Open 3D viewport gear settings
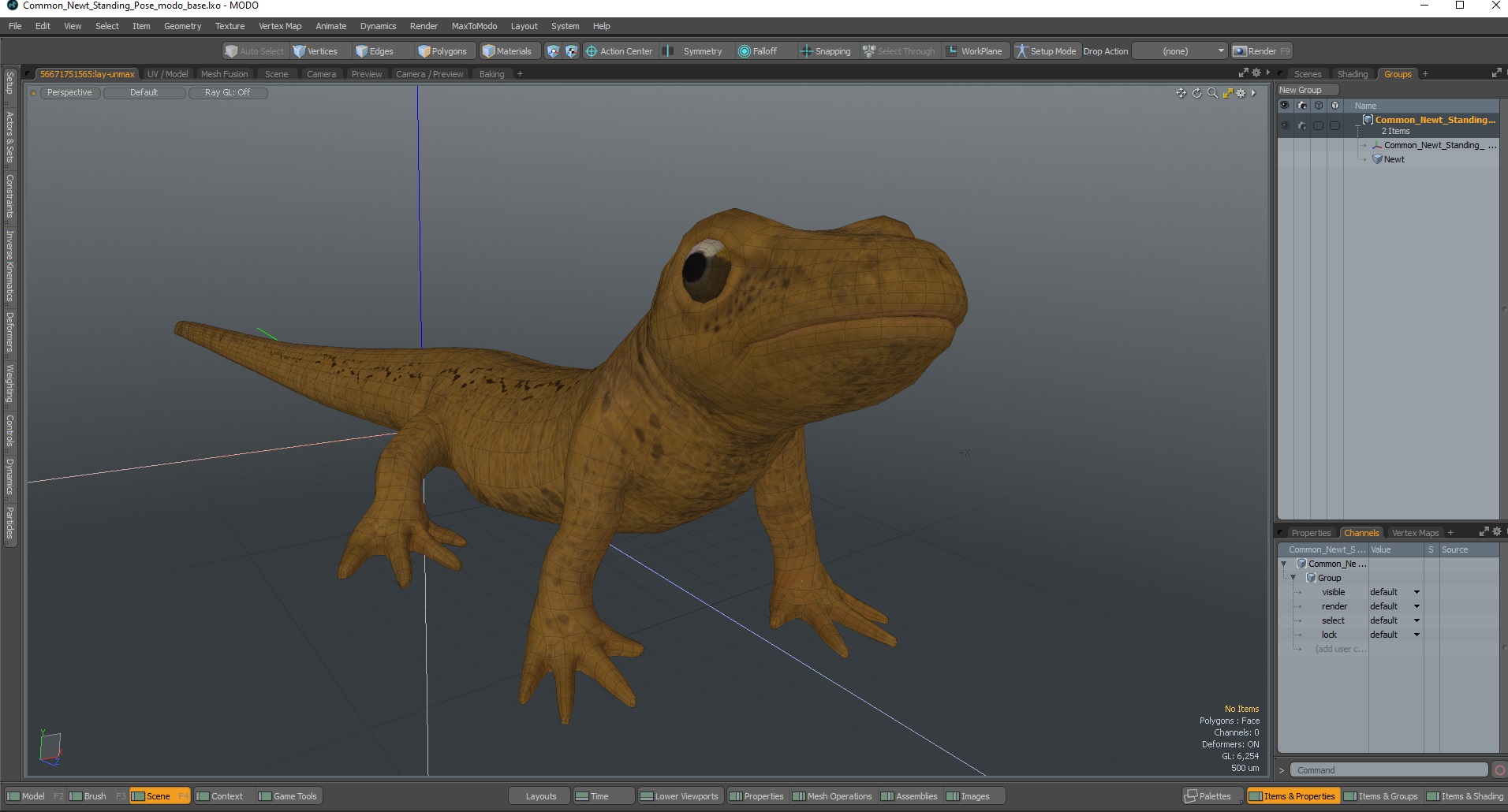The width and height of the screenshot is (1508, 812). pos(1241,93)
